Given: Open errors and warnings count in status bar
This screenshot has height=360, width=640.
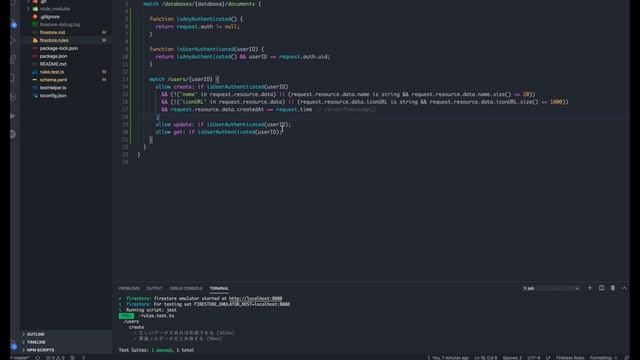Looking at the screenshot, I should [55, 358].
